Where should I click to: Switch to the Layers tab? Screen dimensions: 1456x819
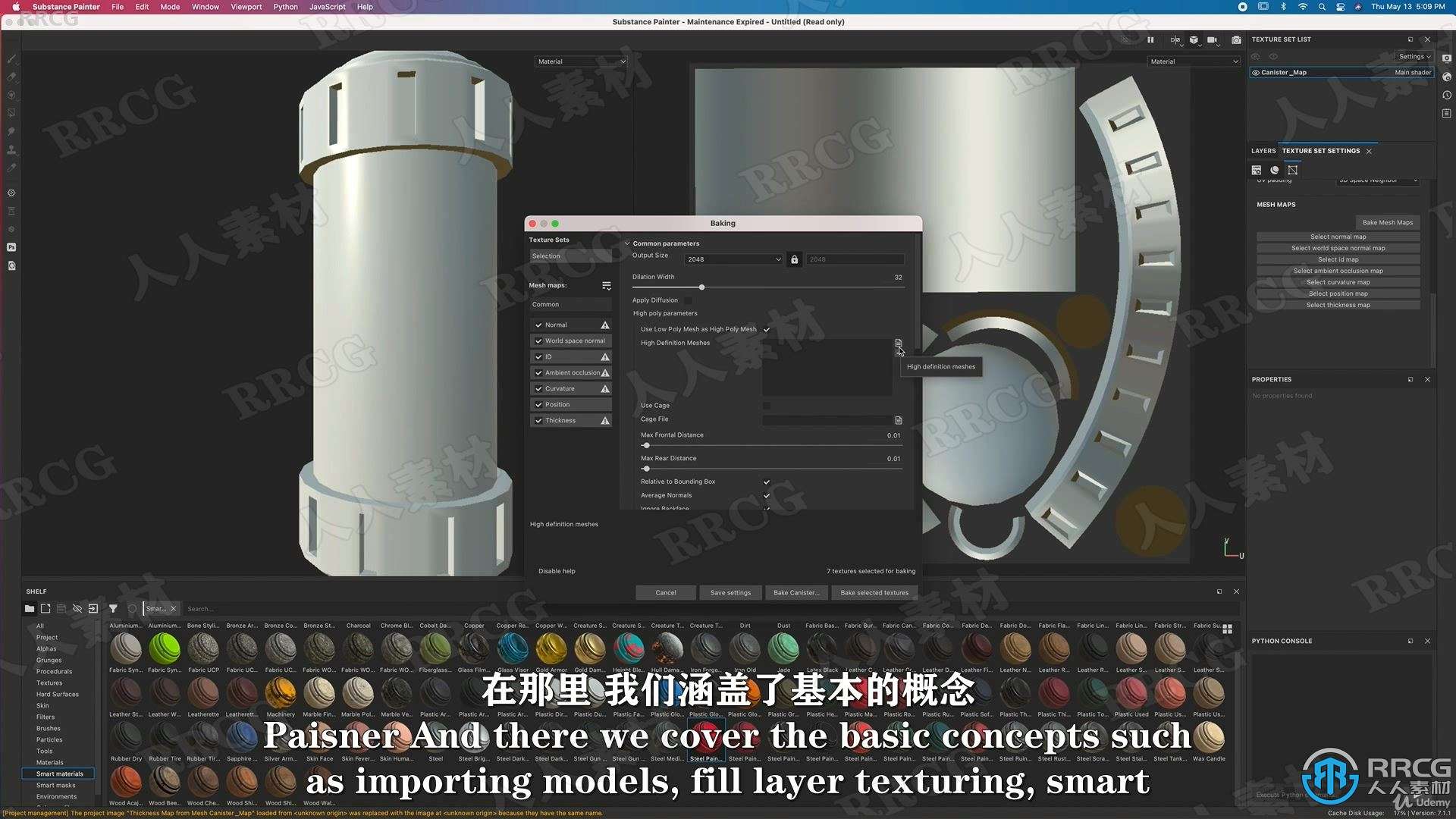pos(1263,151)
